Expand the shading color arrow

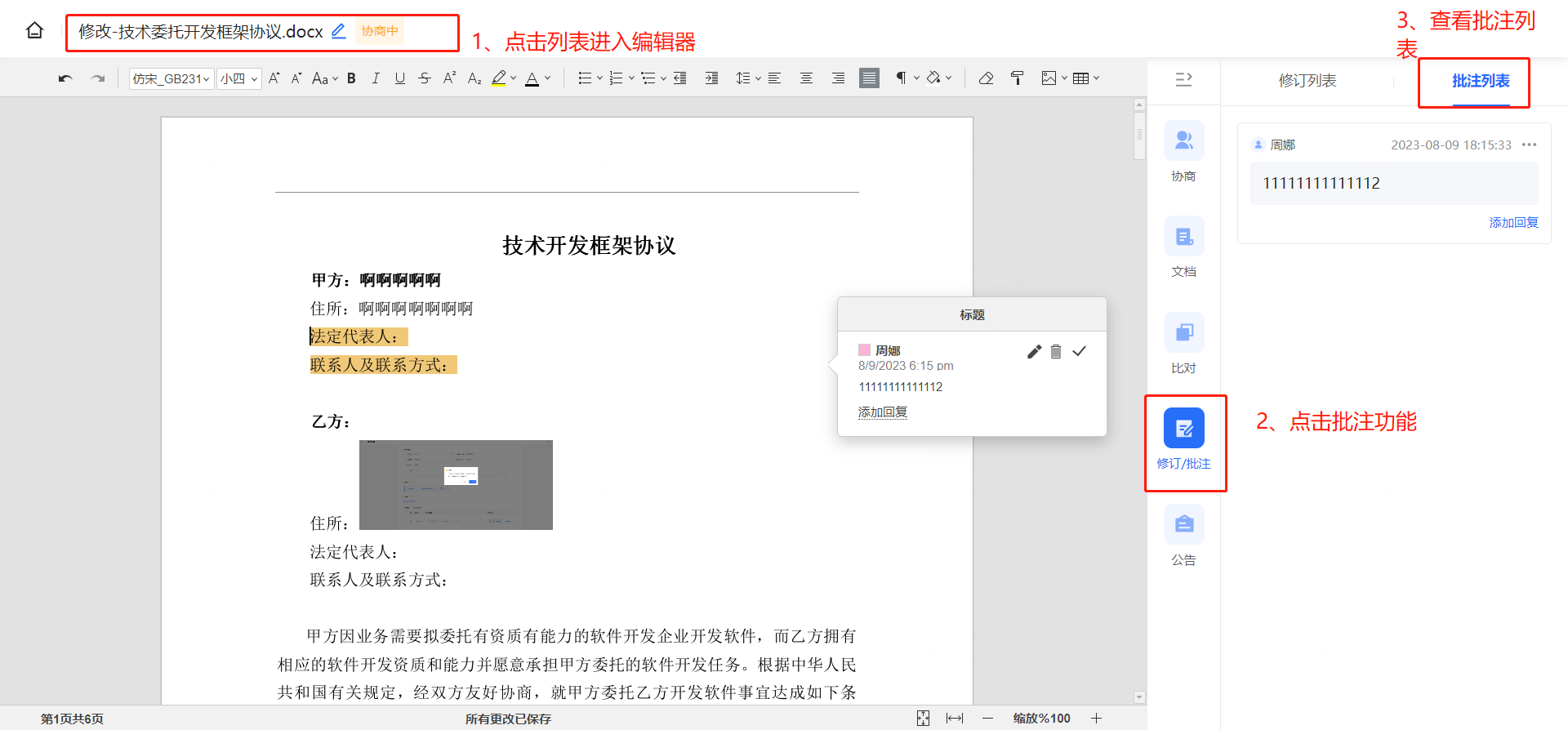948,78
